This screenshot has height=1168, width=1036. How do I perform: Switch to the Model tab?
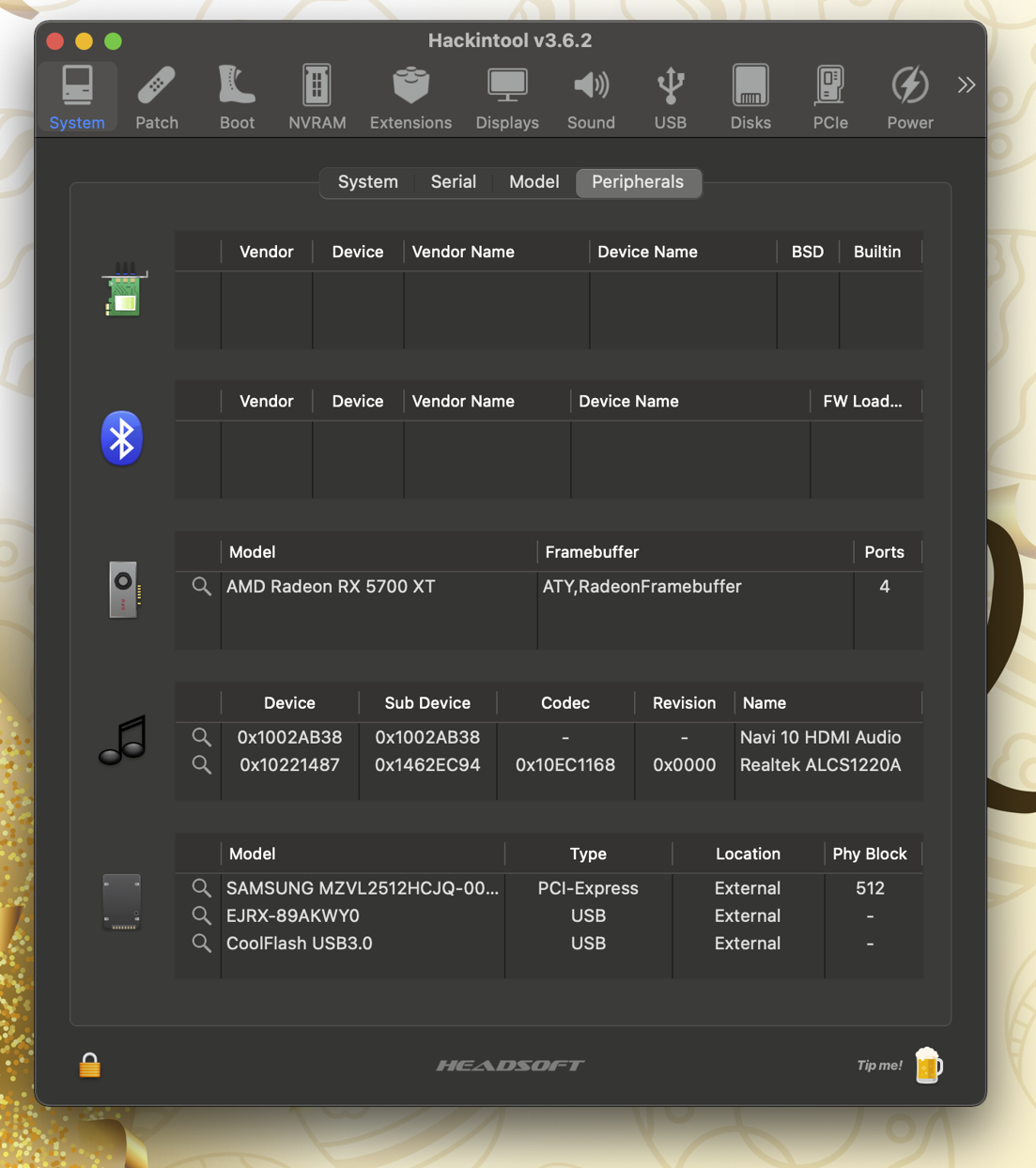click(533, 182)
